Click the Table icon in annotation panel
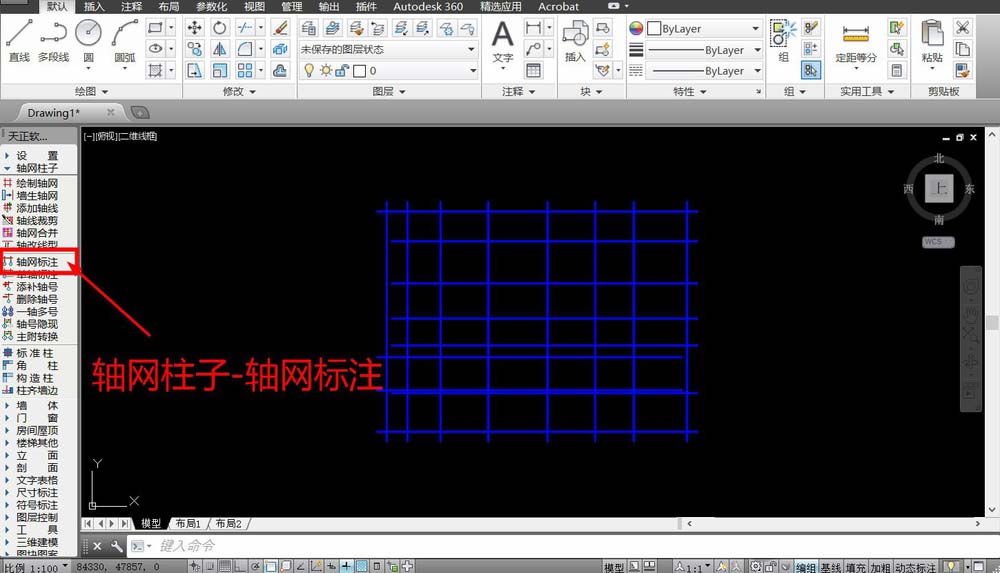Screen dimensions: 1000x573 (533, 70)
